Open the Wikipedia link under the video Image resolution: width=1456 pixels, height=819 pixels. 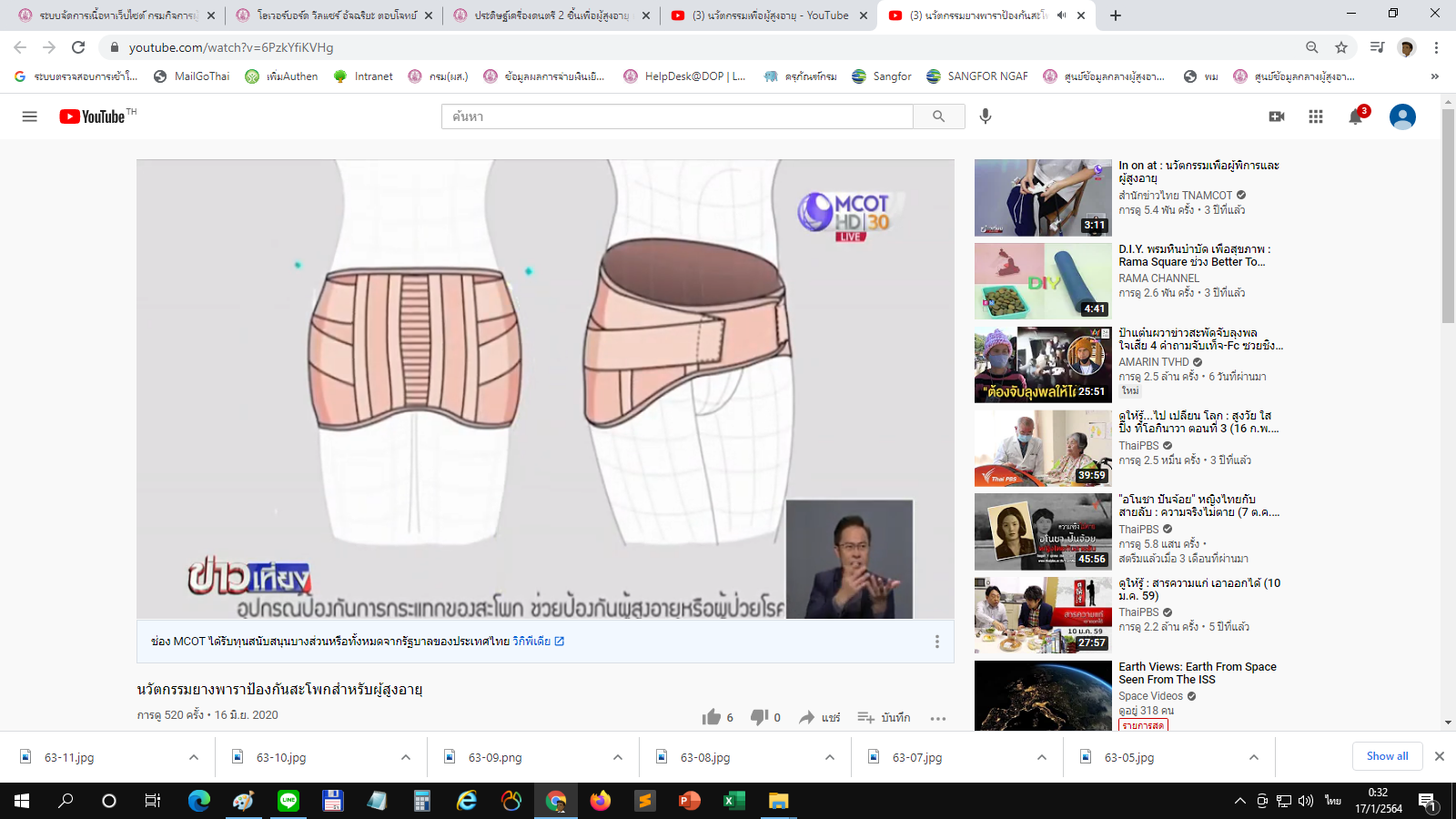pyautogui.click(x=539, y=642)
